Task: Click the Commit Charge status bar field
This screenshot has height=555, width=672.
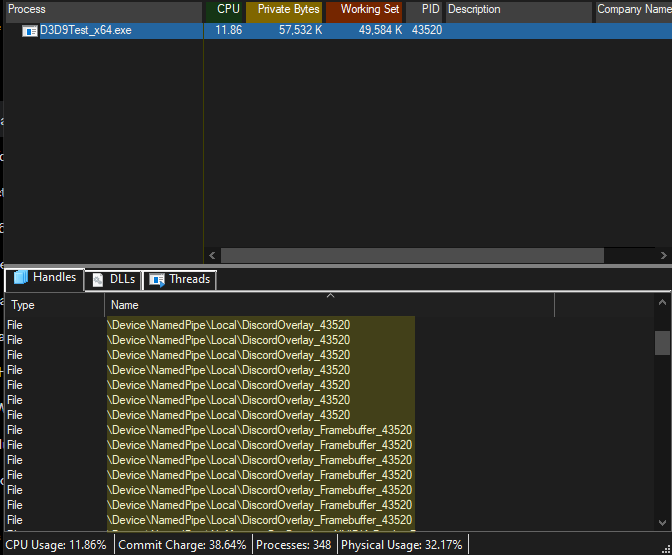Action: [182, 545]
